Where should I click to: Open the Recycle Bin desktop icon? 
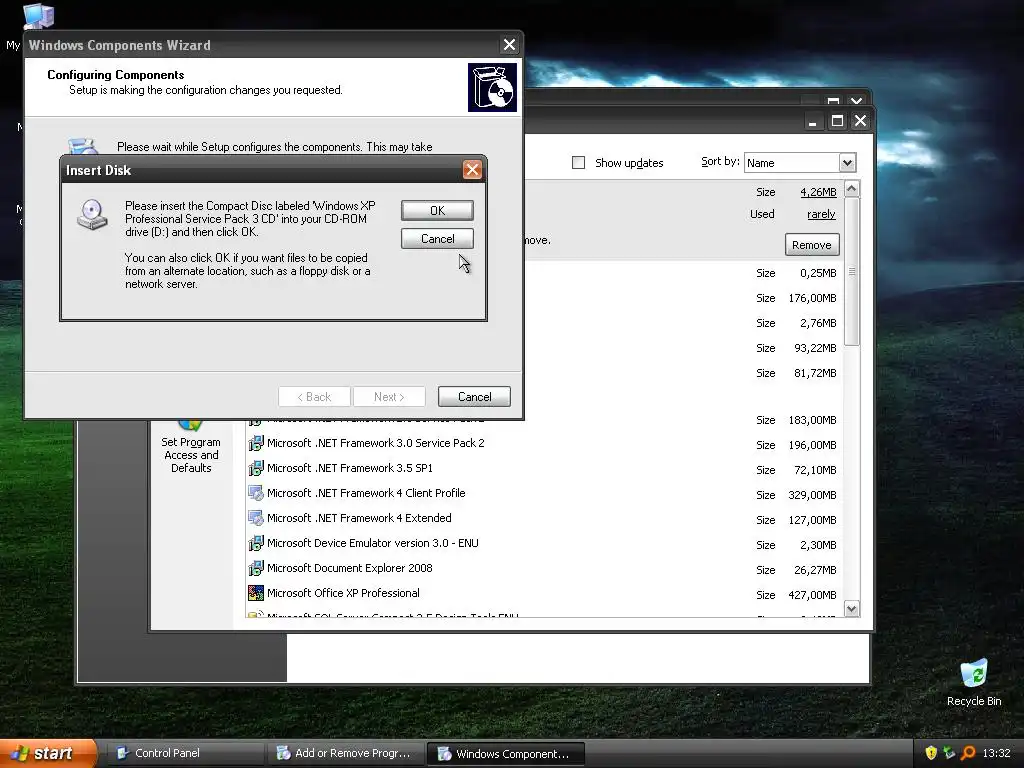click(974, 683)
